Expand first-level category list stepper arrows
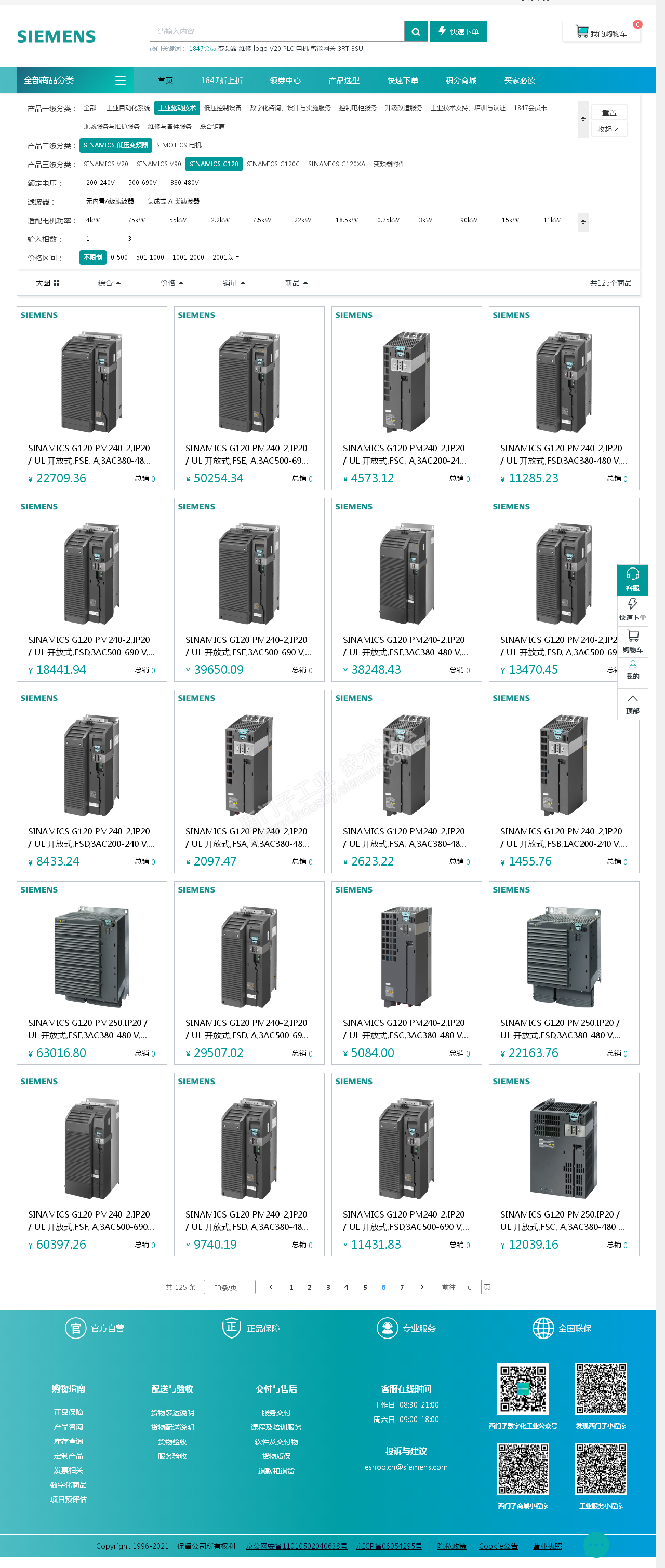 pyautogui.click(x=583, y=119)
